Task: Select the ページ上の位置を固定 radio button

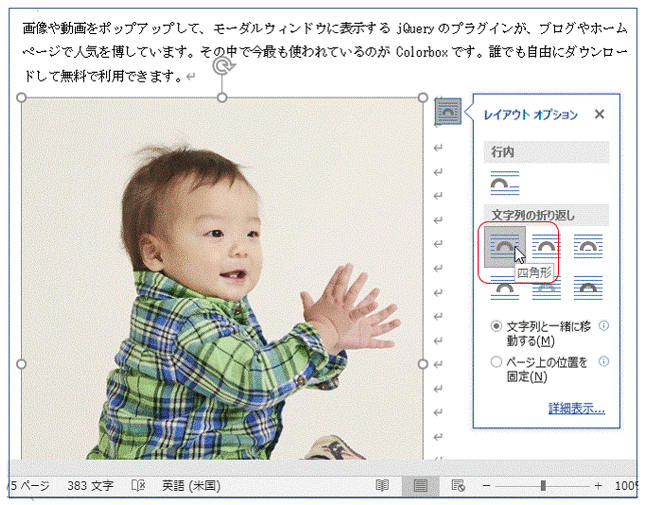Action: click(496, 362)
